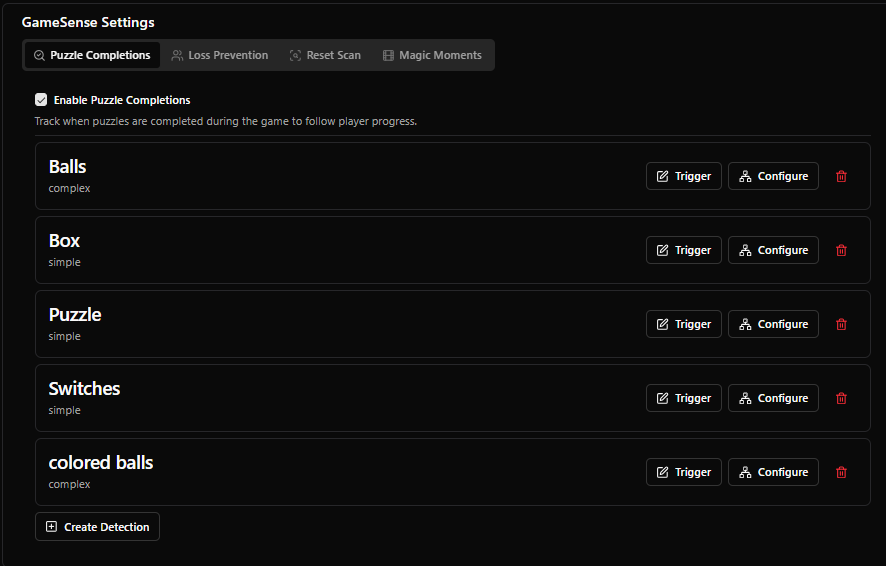Disable the Enable Puzzle Completions checkbox
This screenshot has width=886, height=566.
41,100
